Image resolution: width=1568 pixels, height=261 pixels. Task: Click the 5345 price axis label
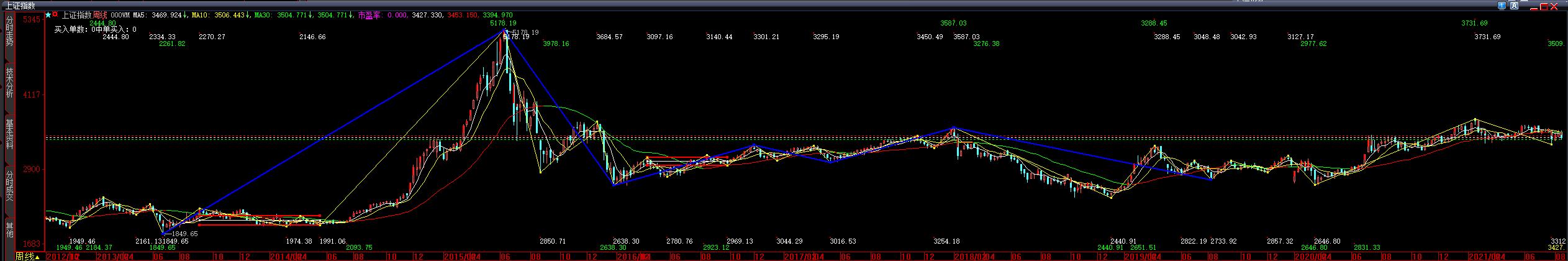click(31, 20)
